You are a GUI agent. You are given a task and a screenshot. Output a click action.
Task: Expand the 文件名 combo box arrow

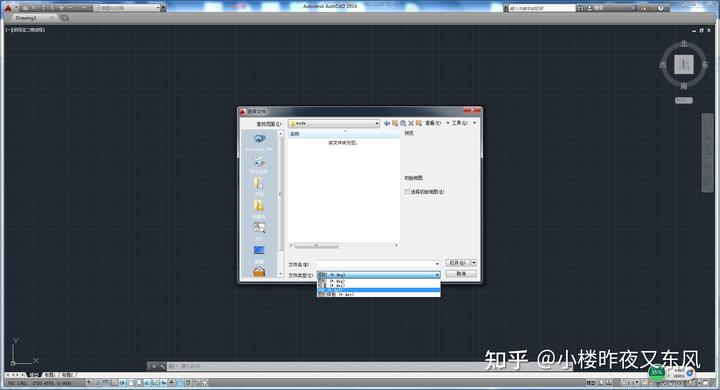click(x=437, y=264)
